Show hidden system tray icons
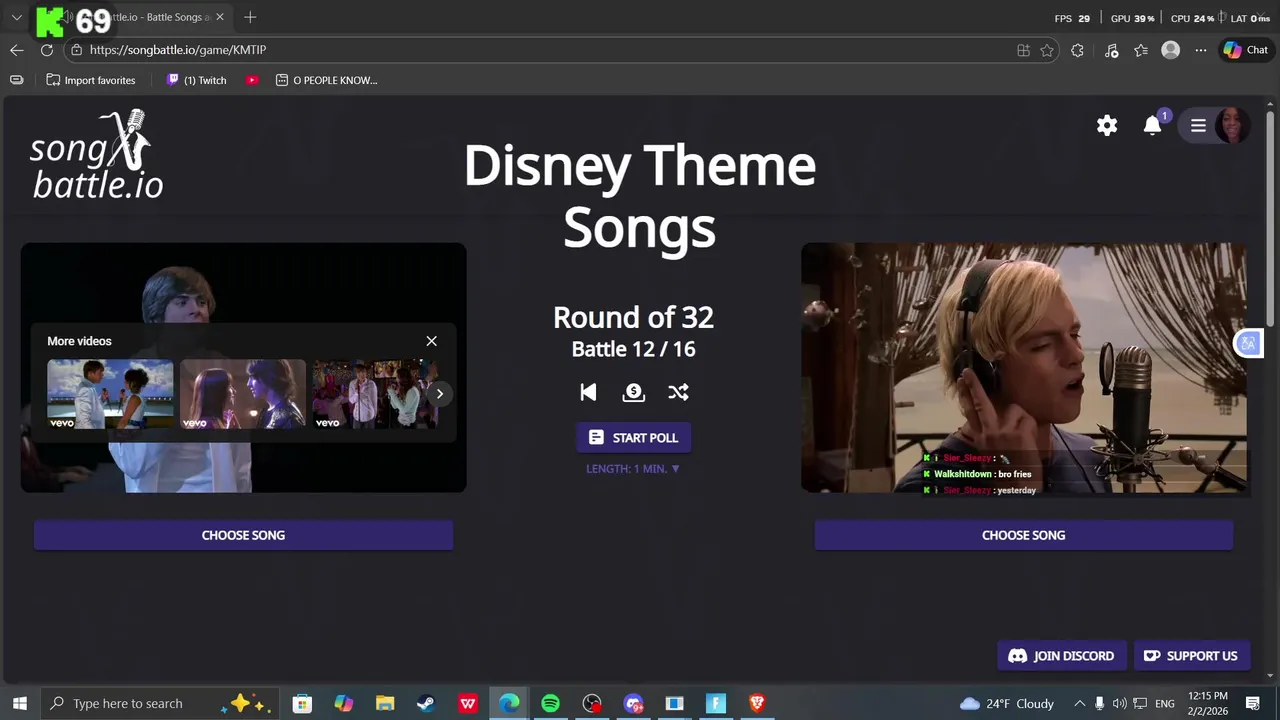 (x=1079, y=703)
